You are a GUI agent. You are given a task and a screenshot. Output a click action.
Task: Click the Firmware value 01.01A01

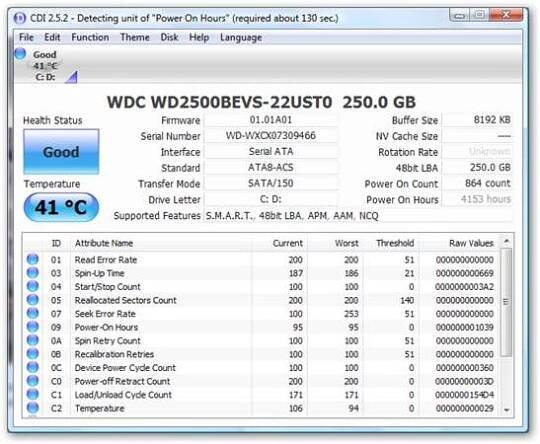coord(271,120)
